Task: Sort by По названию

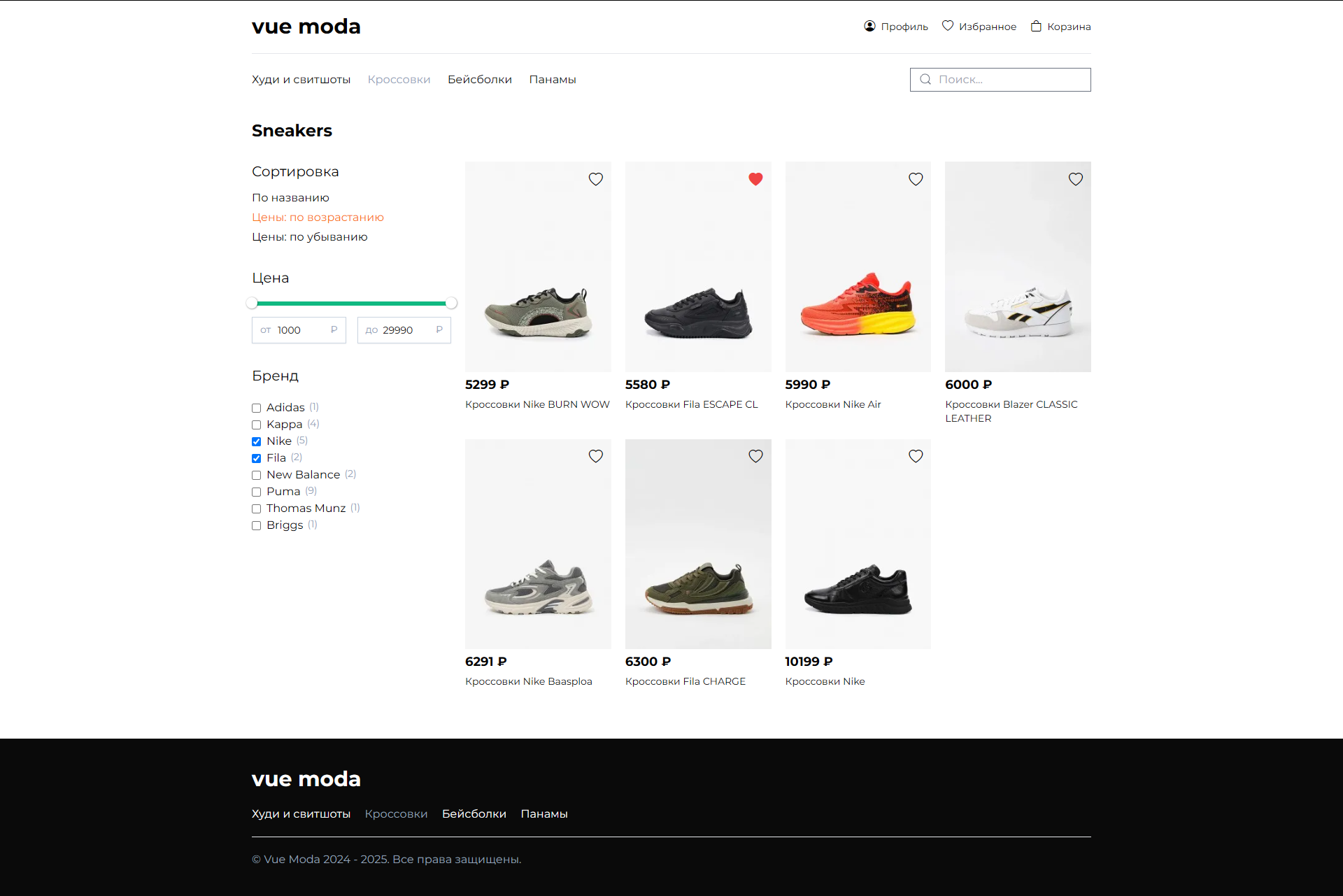Action: (290, 198)
